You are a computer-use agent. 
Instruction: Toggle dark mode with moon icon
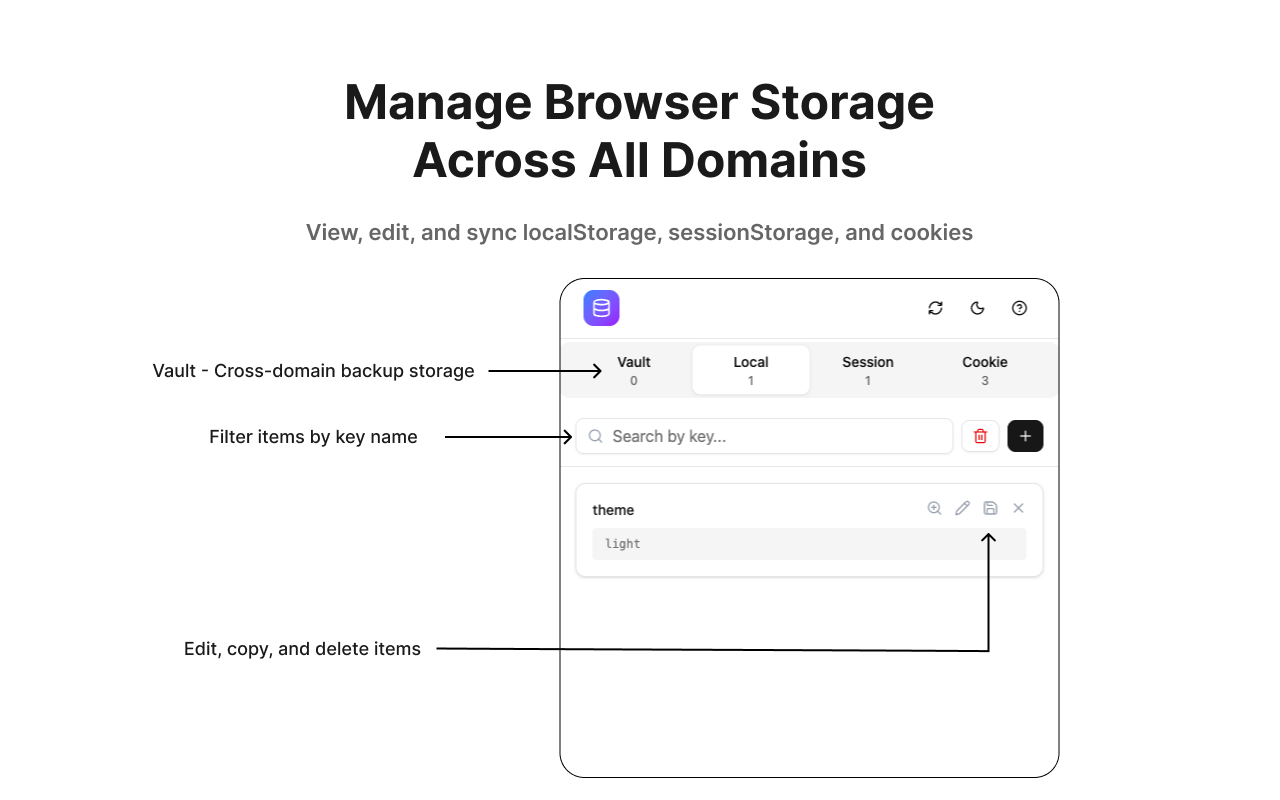click(x=977, y=308)
